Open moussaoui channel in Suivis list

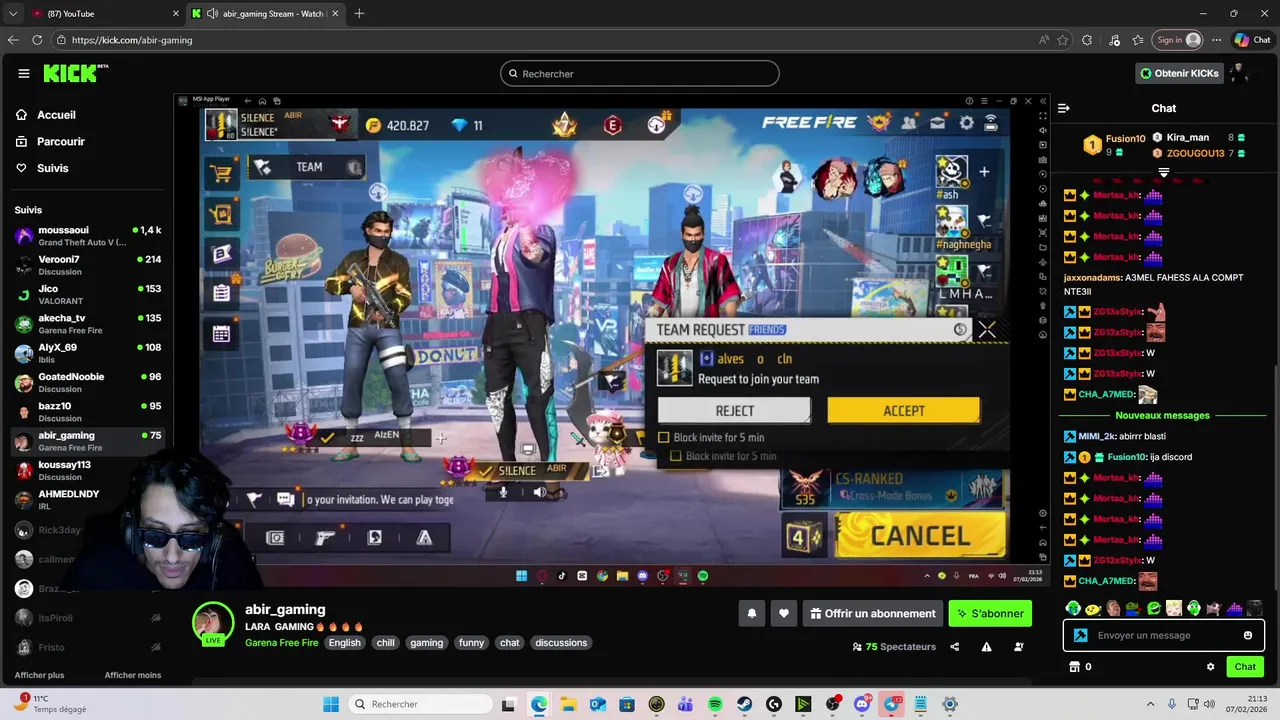(88, 236)
